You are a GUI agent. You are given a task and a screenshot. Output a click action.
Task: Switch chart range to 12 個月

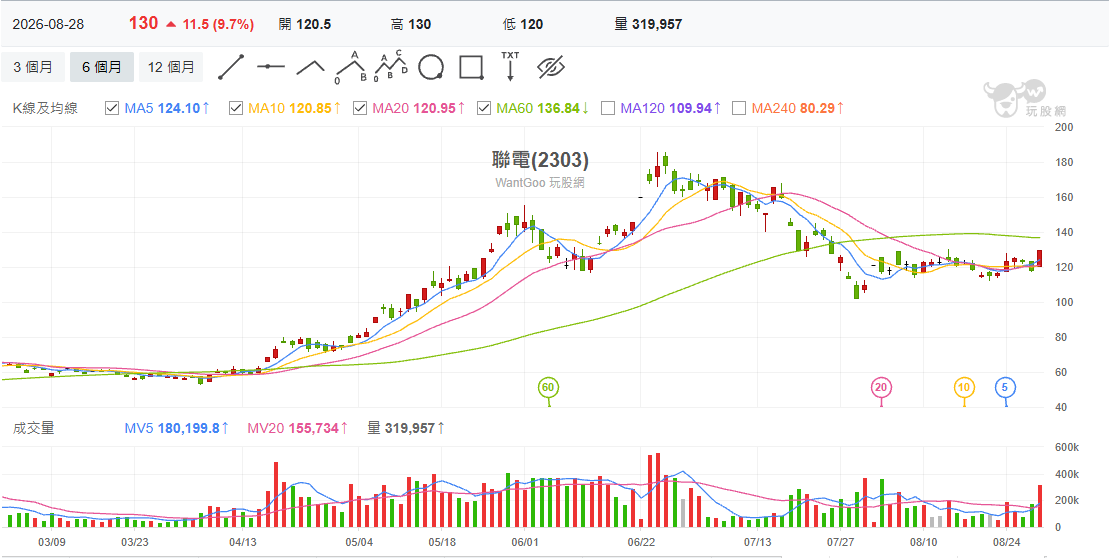[171, 67]
